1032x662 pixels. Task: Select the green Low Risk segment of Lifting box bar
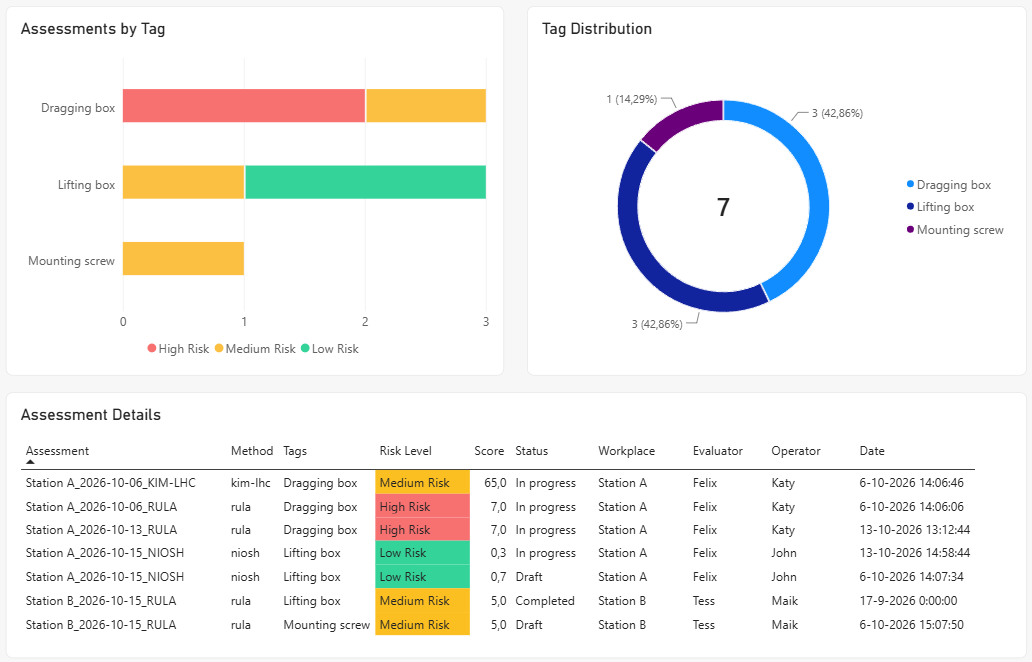point(365,182)
